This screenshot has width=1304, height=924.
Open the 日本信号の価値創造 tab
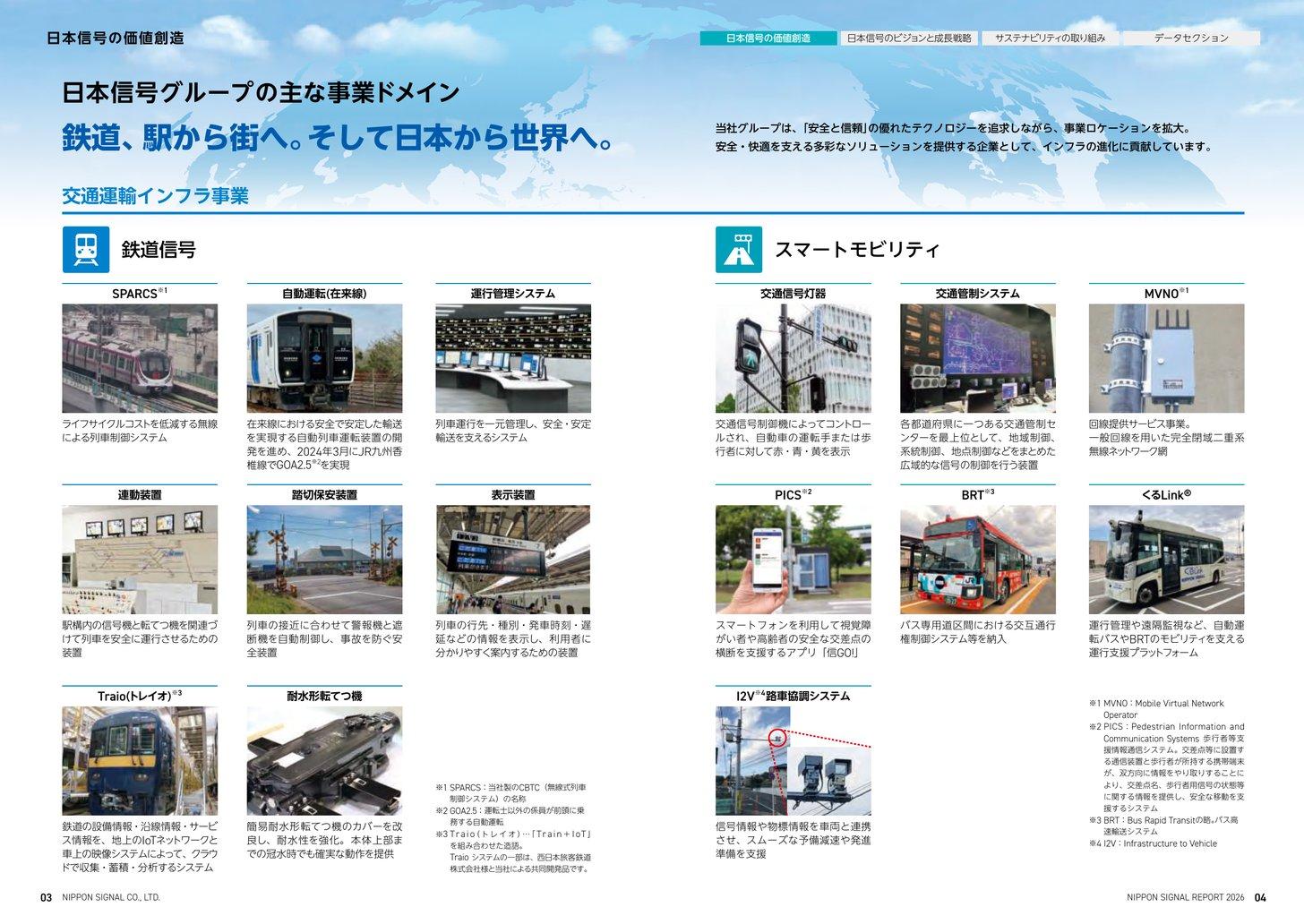pyautogui.click(x=768, y=38)
